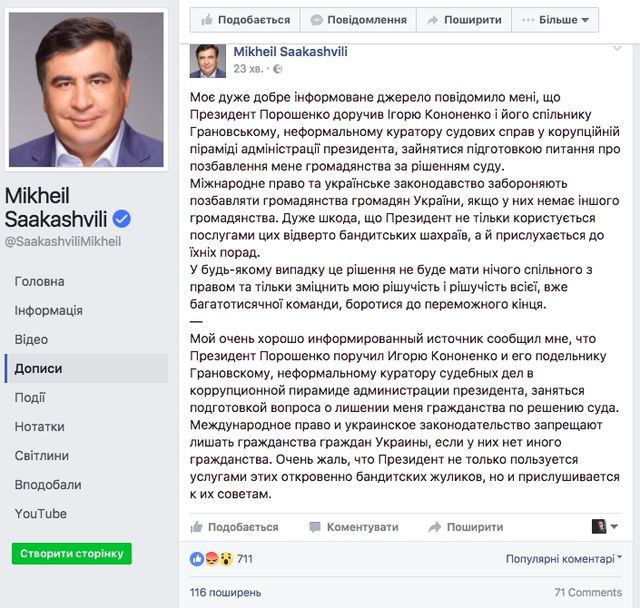Click Повідомлення message button at top
The width and height of the screenshot is (640, 608).
[x=358, y=19]
